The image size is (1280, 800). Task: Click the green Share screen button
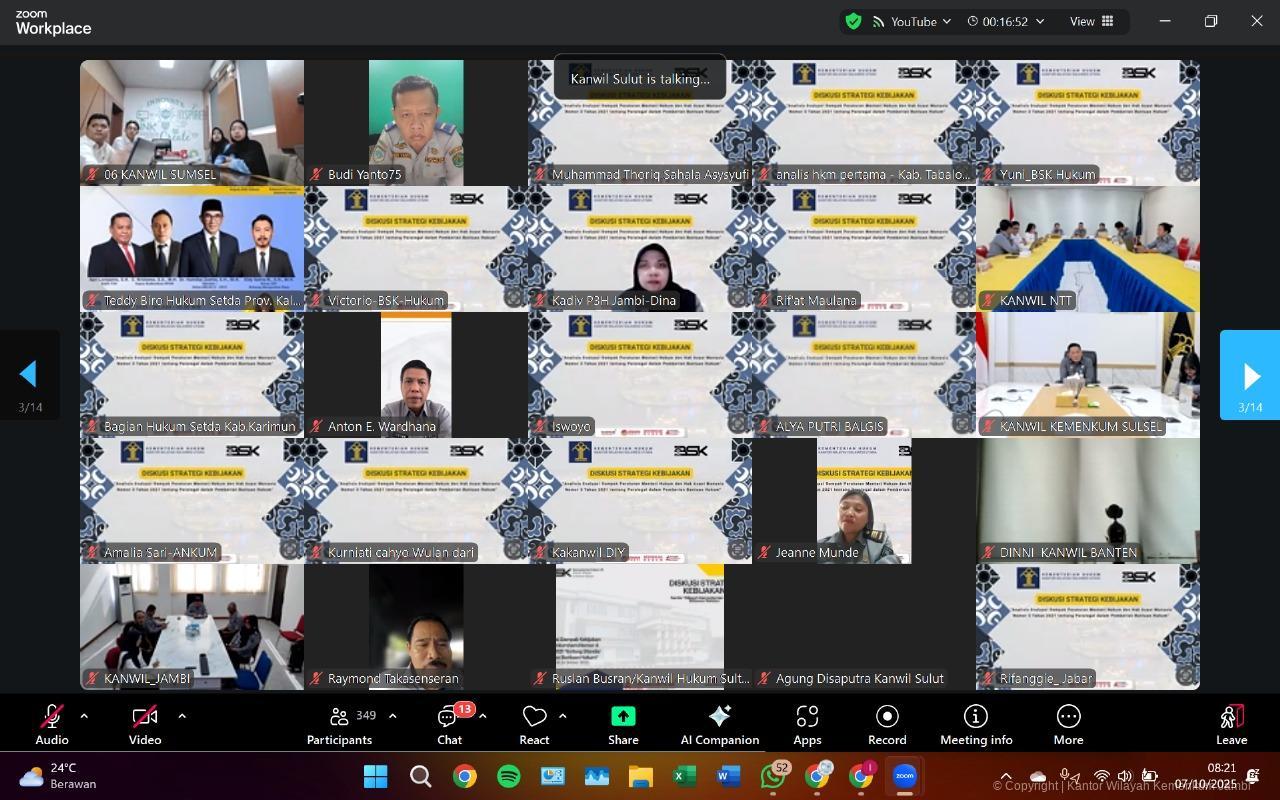pos(622,726)
